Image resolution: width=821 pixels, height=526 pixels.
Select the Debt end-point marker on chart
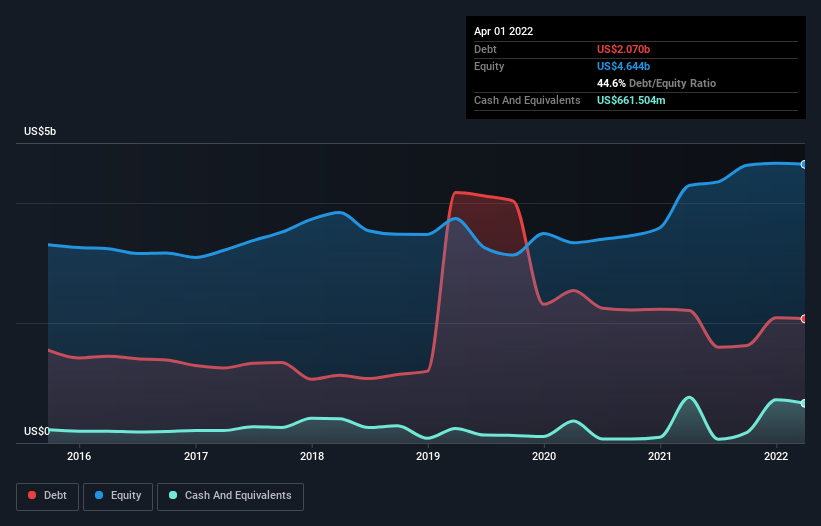coord(804,319)
